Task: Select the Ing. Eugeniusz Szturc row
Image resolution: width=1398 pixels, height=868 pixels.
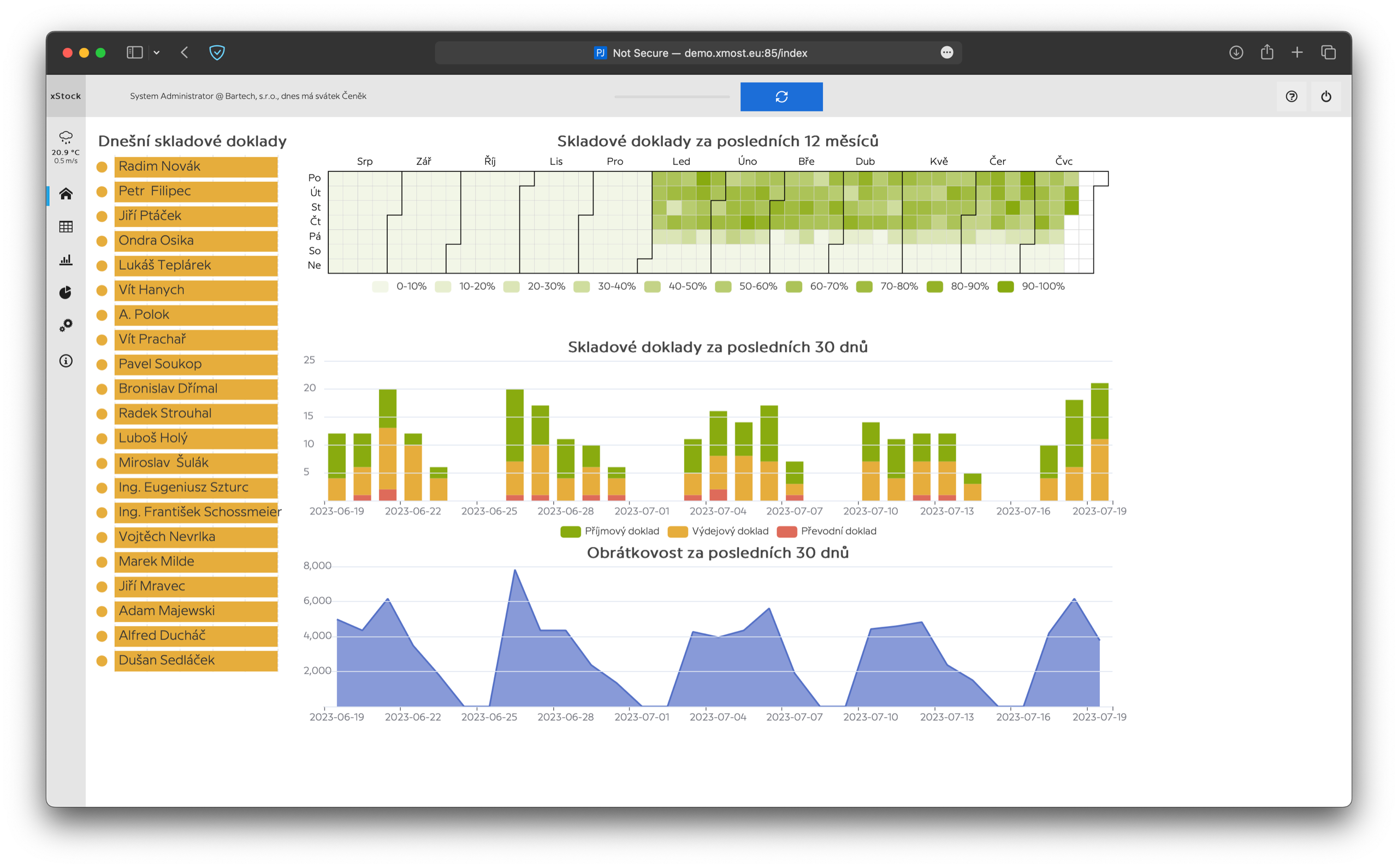Action: pos(196,487)
